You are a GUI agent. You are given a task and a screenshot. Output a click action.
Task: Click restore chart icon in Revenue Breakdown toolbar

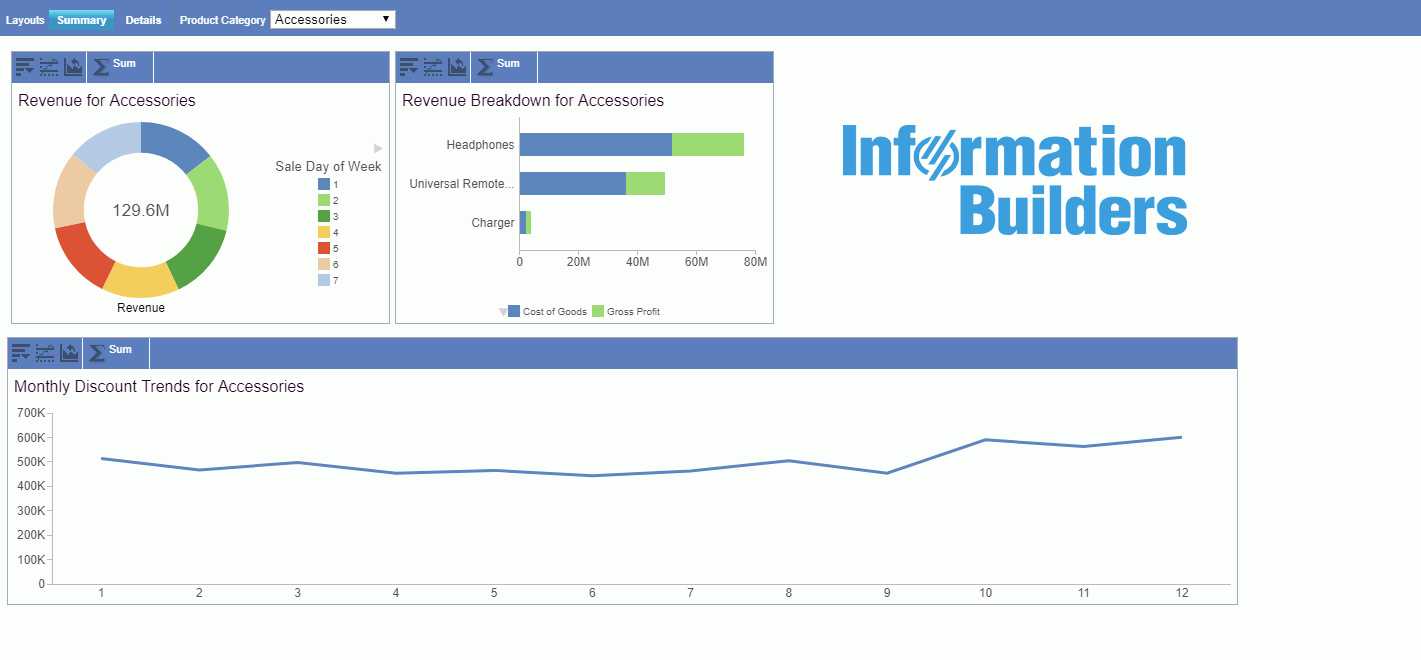pos(457,67)
